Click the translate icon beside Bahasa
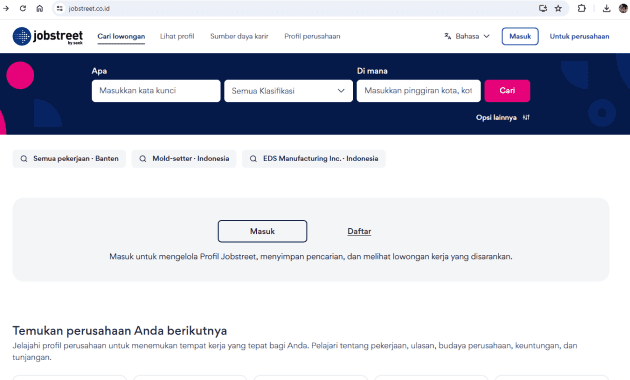 pyautogui.click(x=448, y=36)
